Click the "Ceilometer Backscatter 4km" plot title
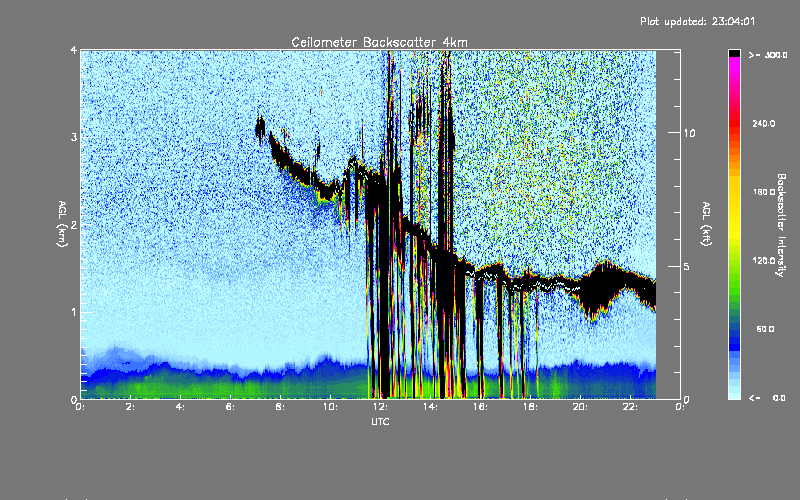This screenshot has width=800, height=500. pos(379,42)
